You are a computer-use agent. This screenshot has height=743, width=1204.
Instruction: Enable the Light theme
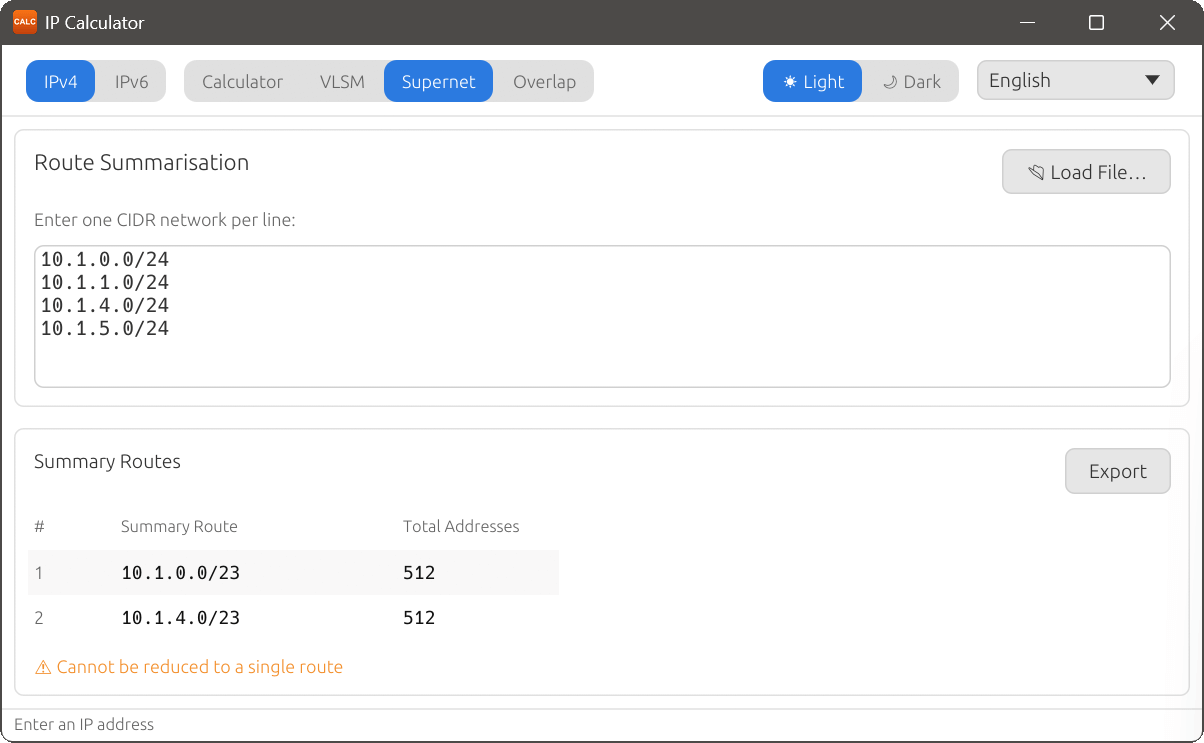click(812, 82)
